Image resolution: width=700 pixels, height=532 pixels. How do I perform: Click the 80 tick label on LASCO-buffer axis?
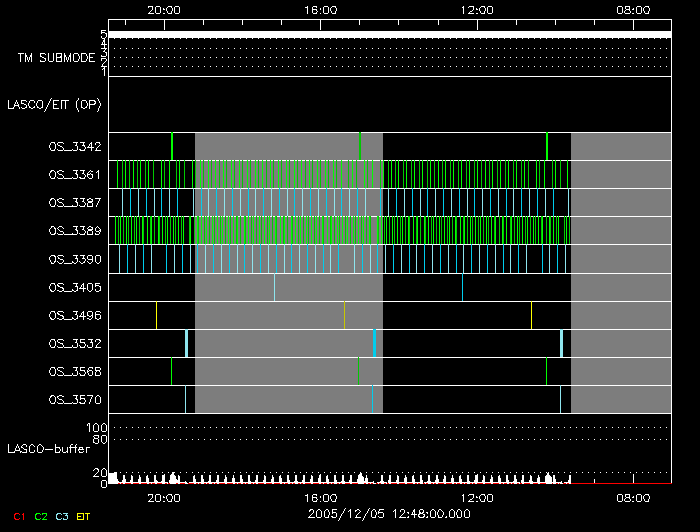coord(100,440)
